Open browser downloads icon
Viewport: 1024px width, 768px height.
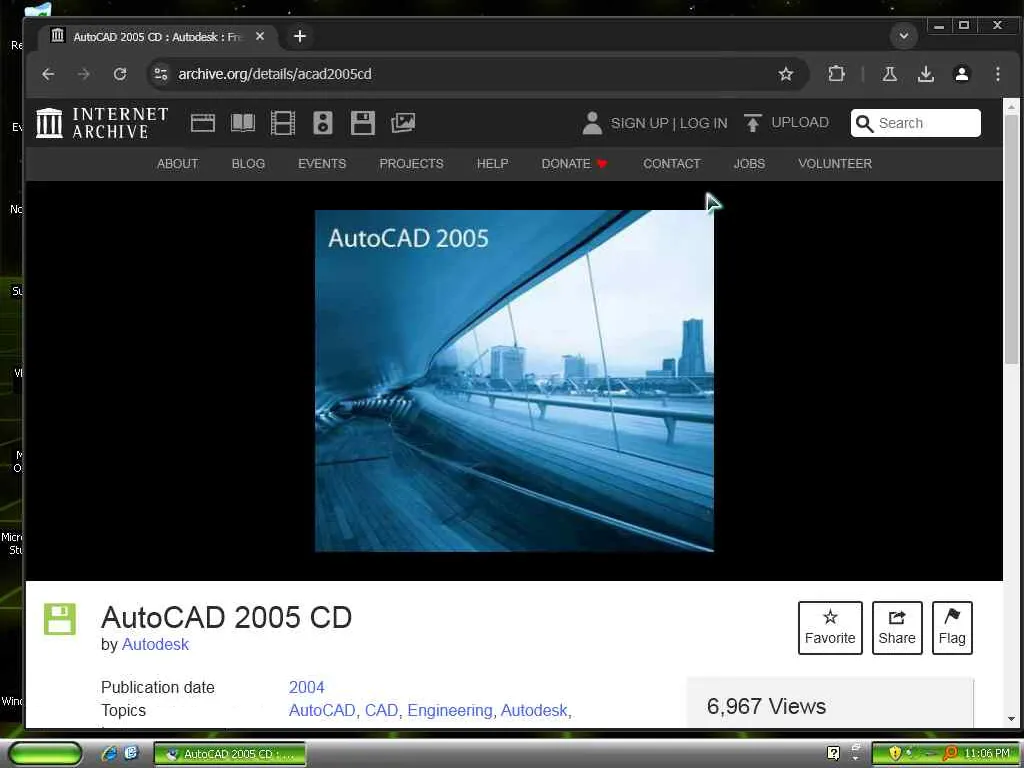[x=925, y=74]
